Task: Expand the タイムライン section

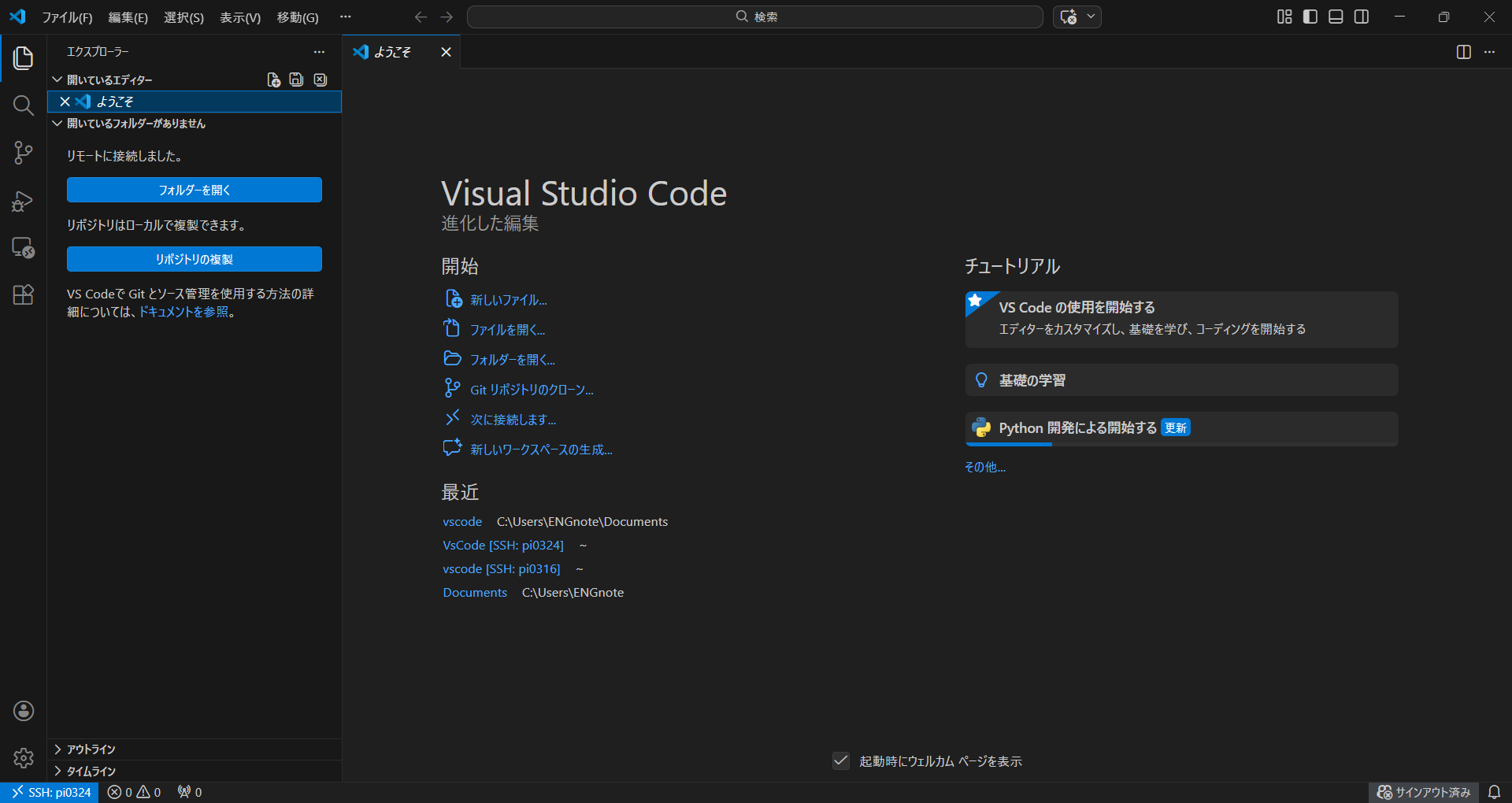Action: (x=91, y=772)
